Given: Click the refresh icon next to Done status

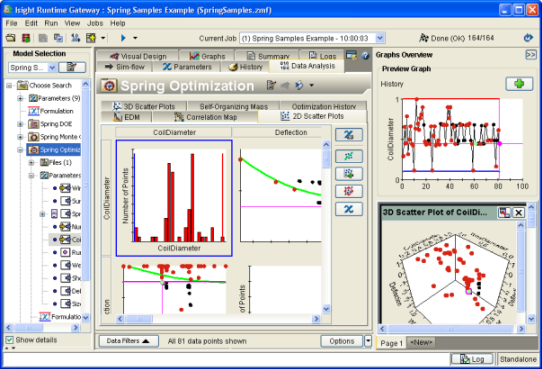Looking at the screenshot, I should point(528,37).
